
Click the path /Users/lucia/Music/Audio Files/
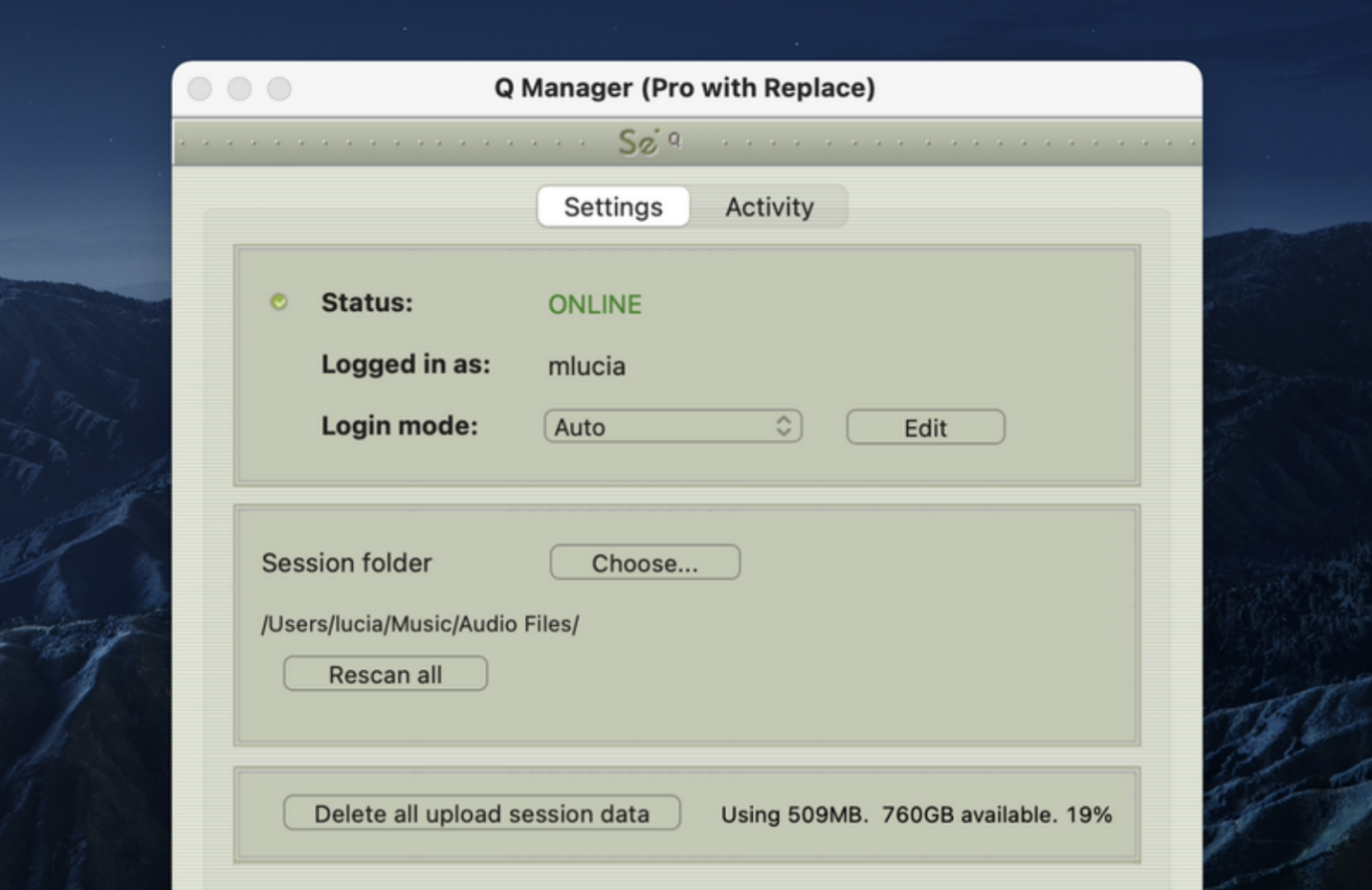[420, 624]
